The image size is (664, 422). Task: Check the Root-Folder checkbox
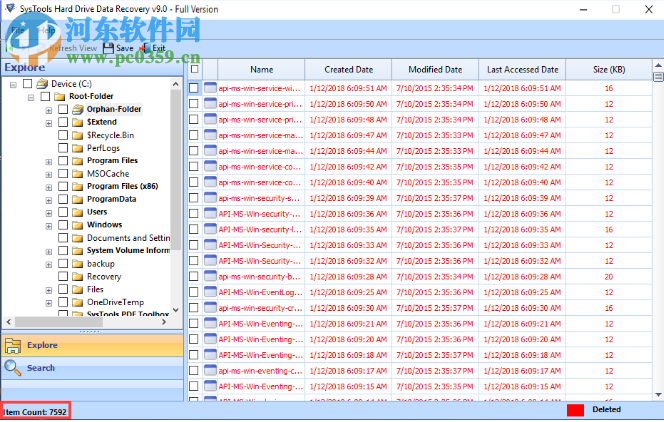[x=45, y=97]
